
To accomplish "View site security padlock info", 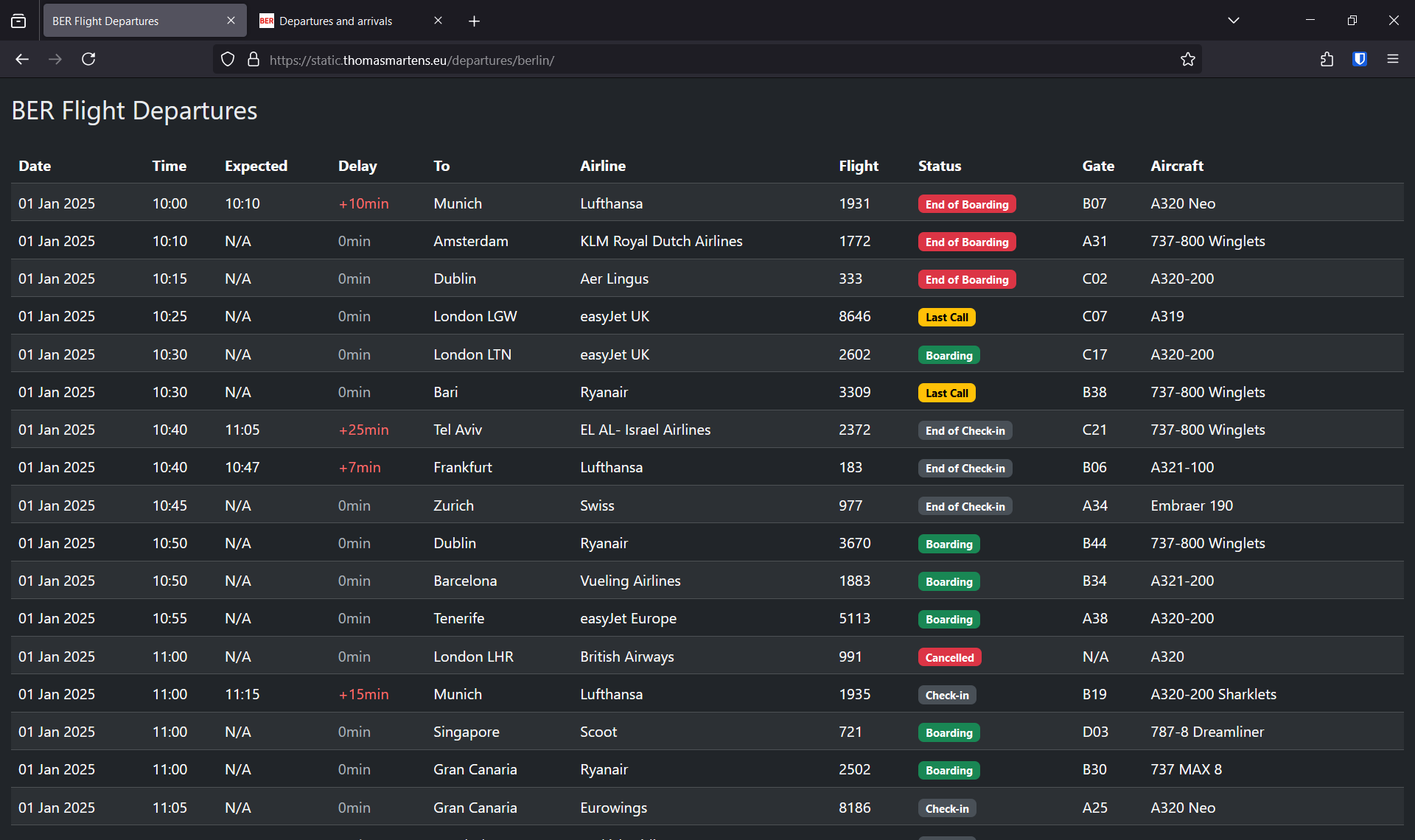I will click(254, 60).
